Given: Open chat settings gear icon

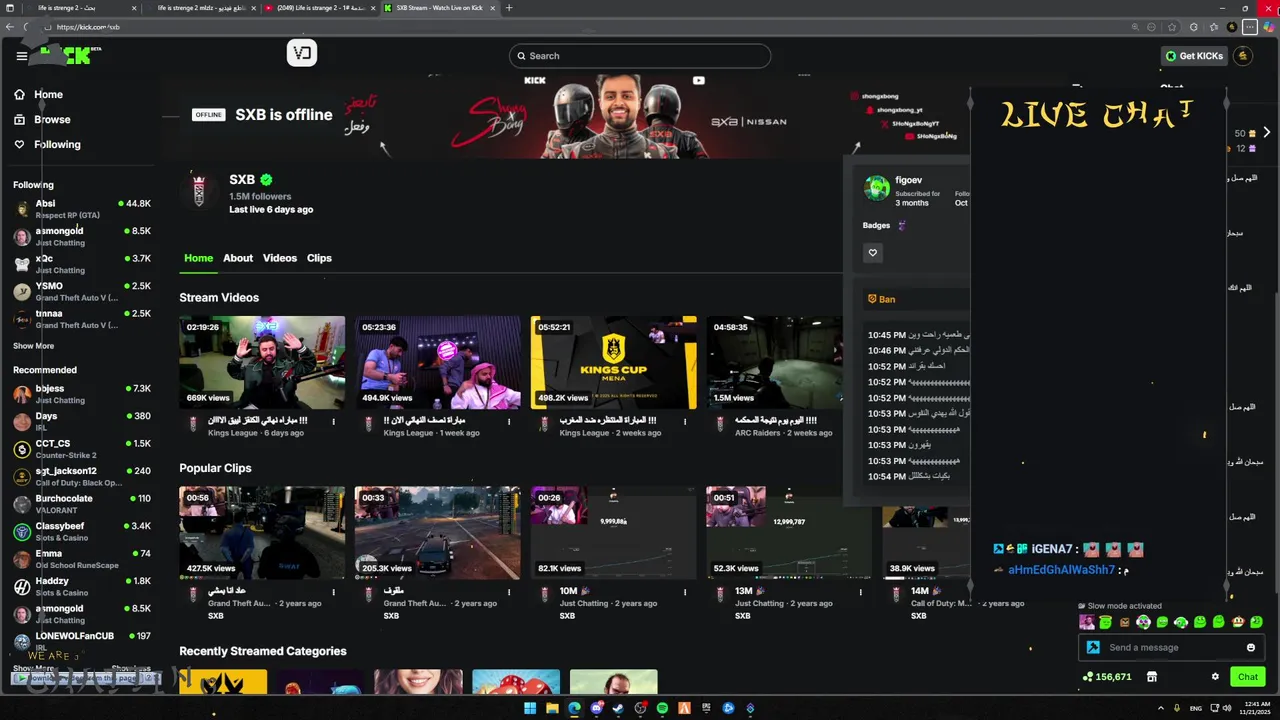Looking at the screenshot, I should [1215, 677].
